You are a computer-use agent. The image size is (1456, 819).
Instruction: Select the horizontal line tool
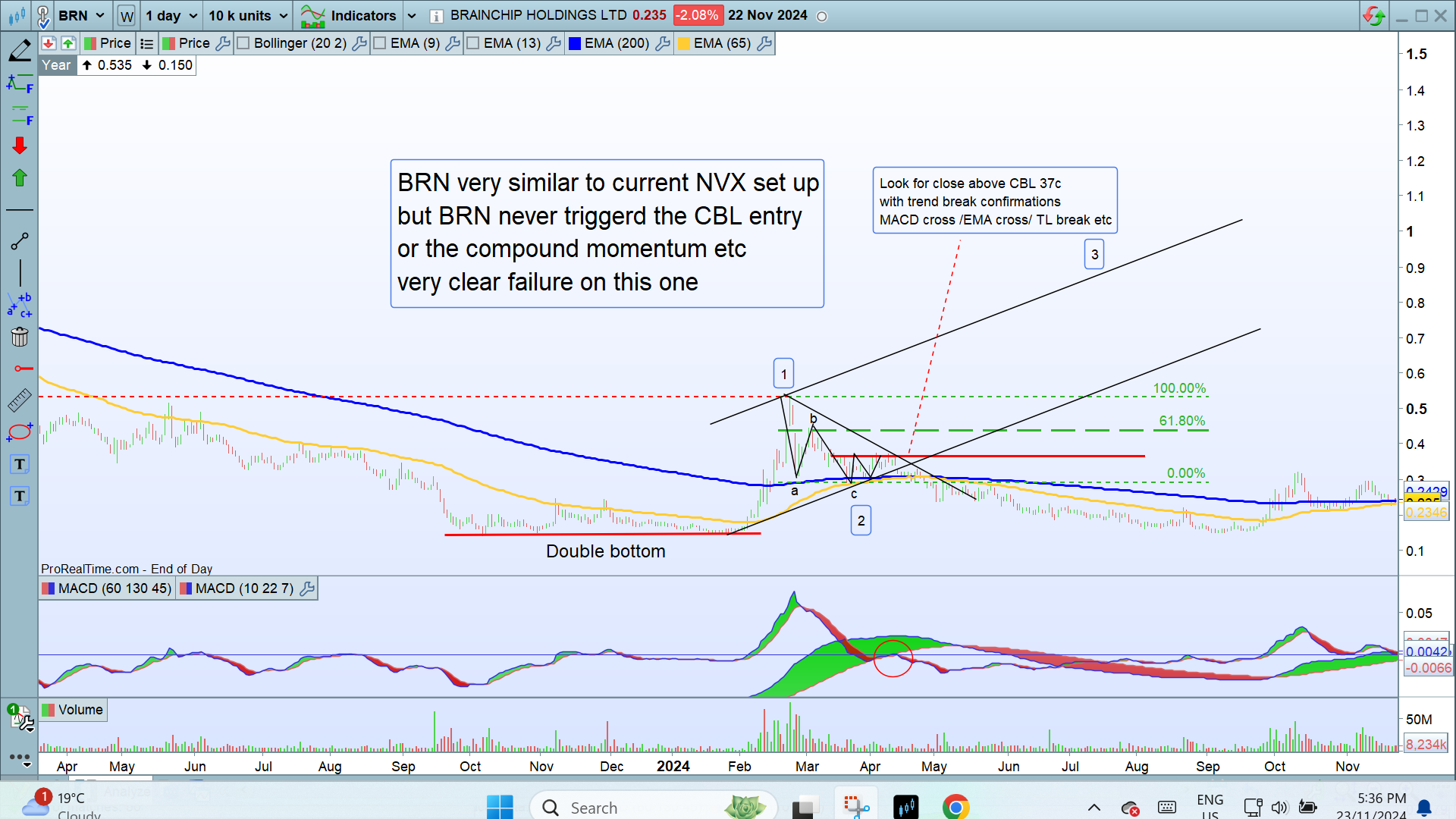pyautogui.click(x=20, y=209)
